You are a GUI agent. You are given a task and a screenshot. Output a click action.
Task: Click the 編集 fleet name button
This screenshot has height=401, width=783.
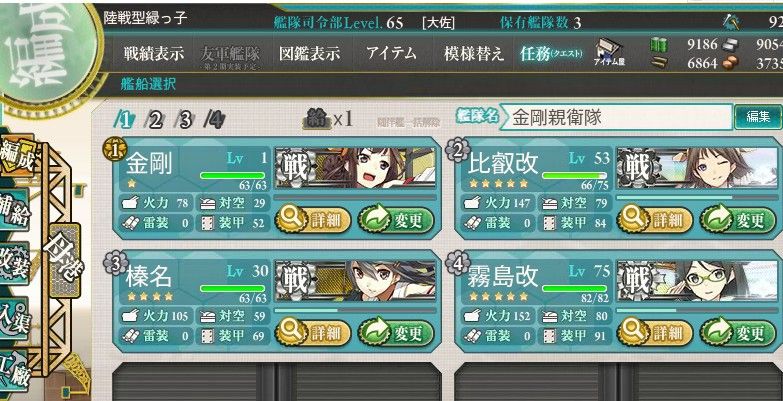pyautogui.click(x=758, y=117)
